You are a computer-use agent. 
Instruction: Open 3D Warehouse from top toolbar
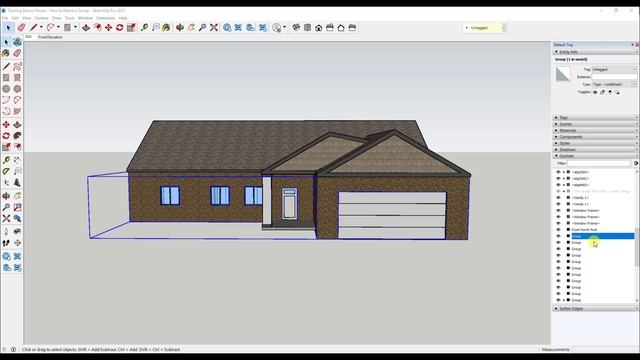click(227, 28)
